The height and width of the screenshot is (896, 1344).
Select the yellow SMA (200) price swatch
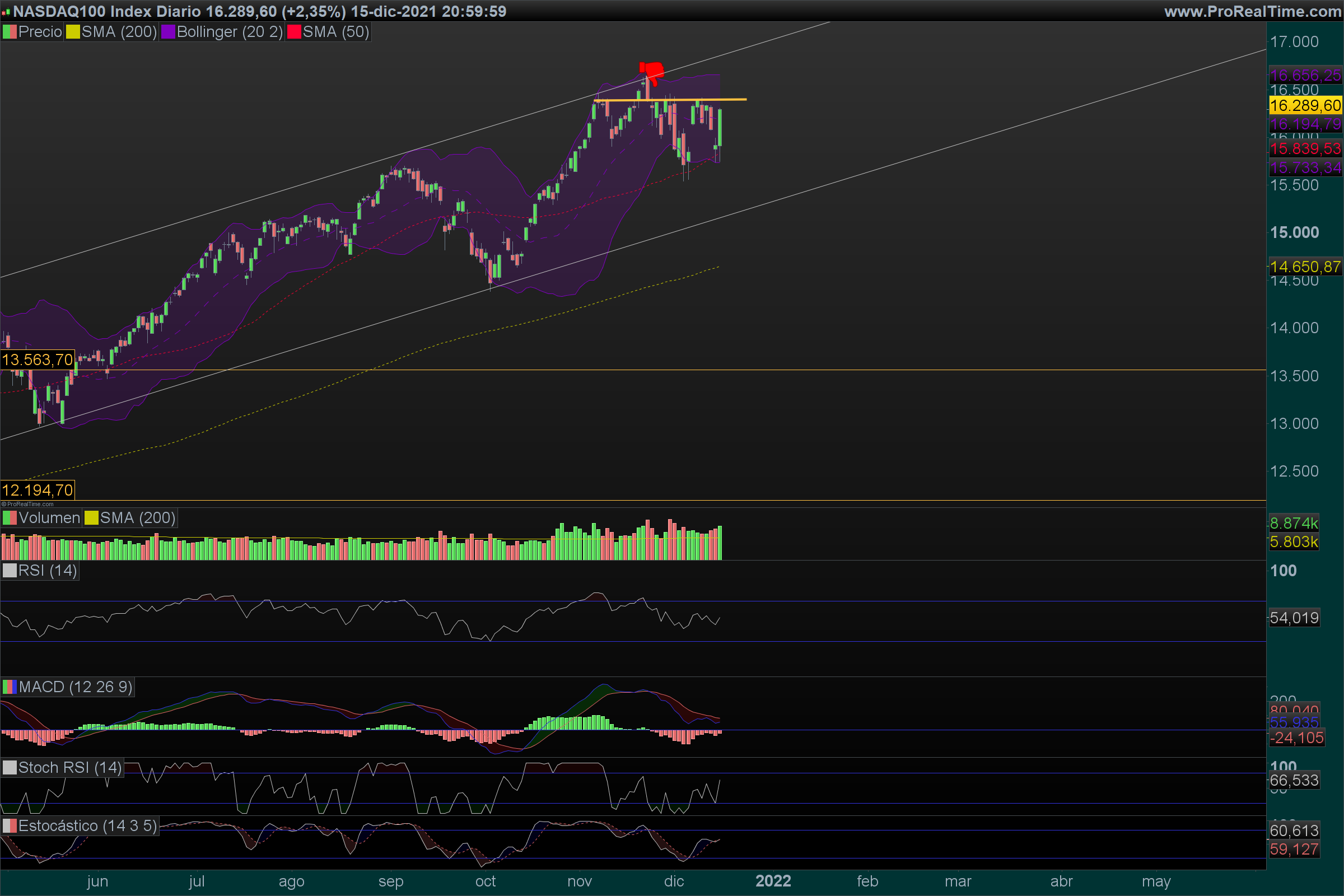73,32
